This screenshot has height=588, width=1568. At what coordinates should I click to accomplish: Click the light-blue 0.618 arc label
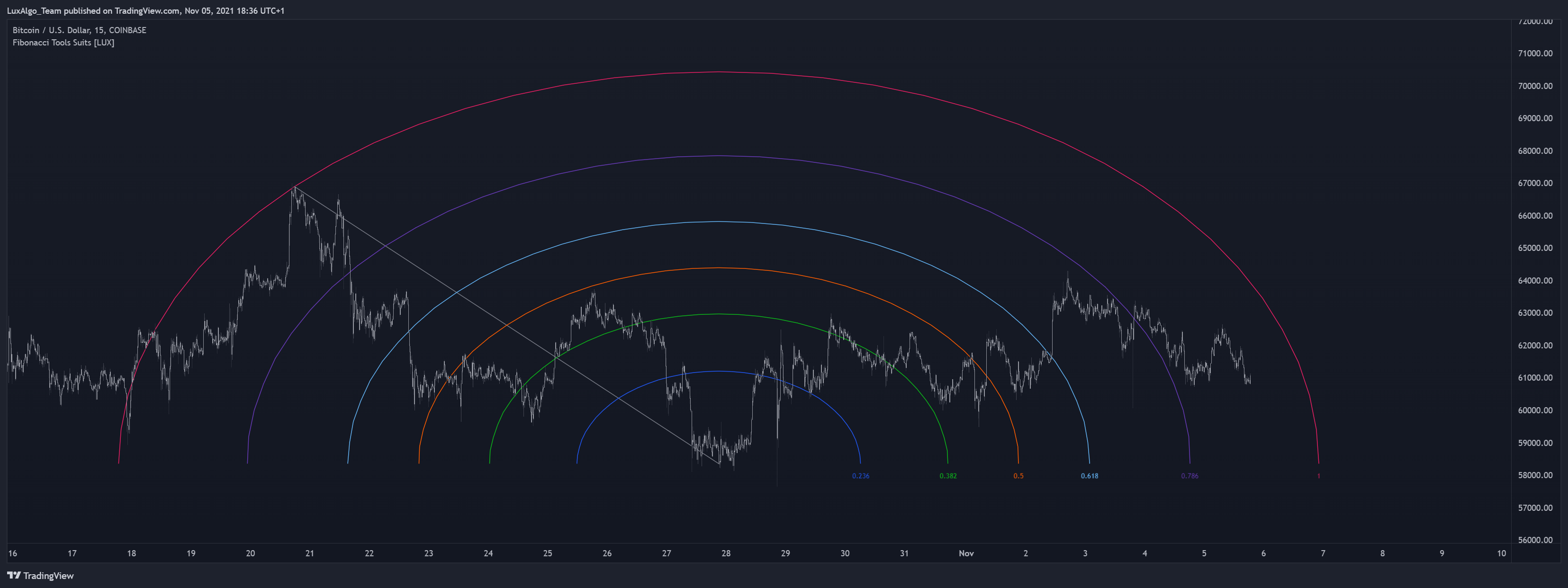coord(1090,475)
